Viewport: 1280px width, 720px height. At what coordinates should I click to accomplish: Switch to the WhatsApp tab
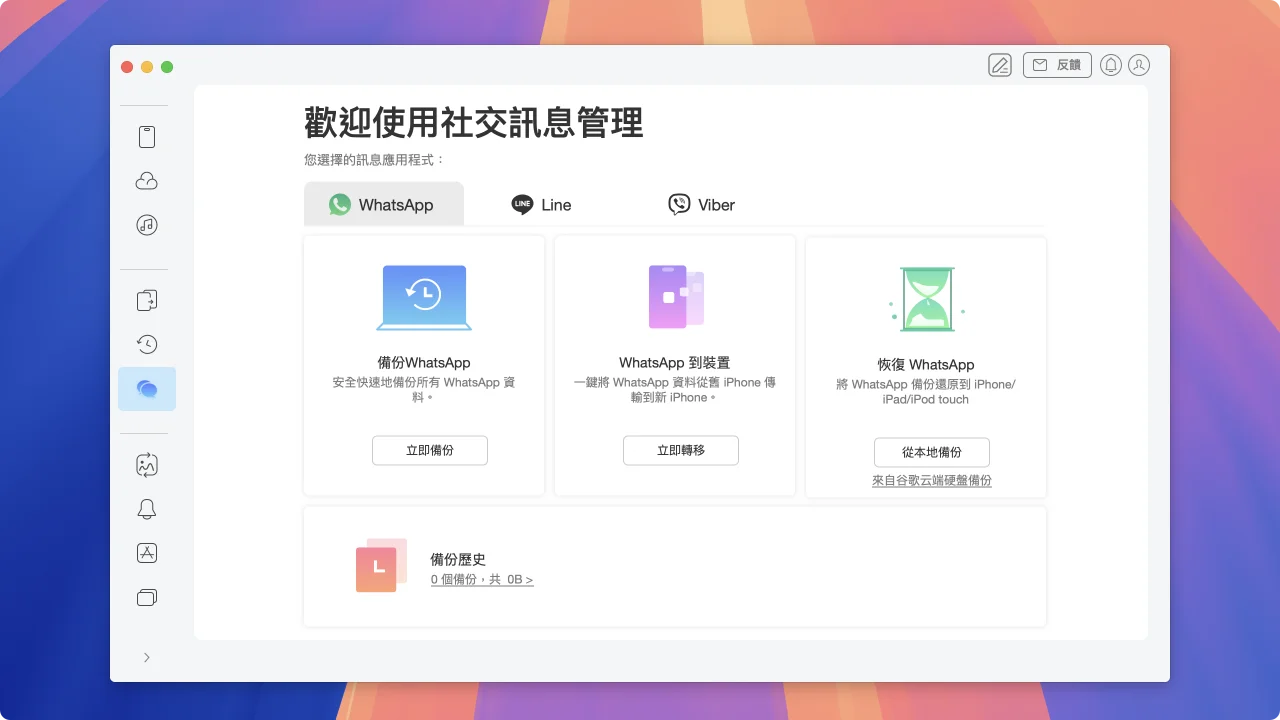point(384,204)
